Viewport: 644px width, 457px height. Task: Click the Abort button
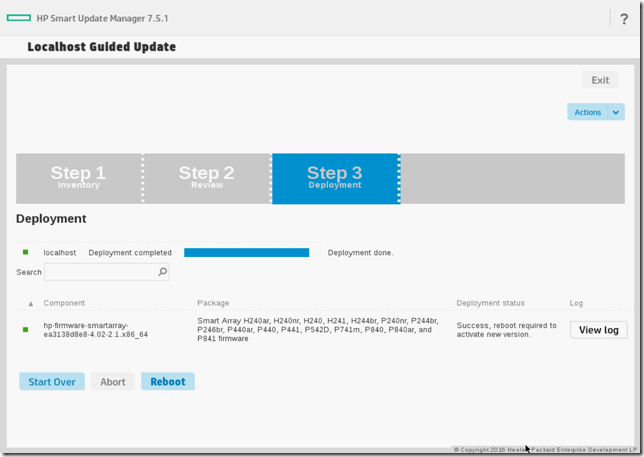point(113,381)
